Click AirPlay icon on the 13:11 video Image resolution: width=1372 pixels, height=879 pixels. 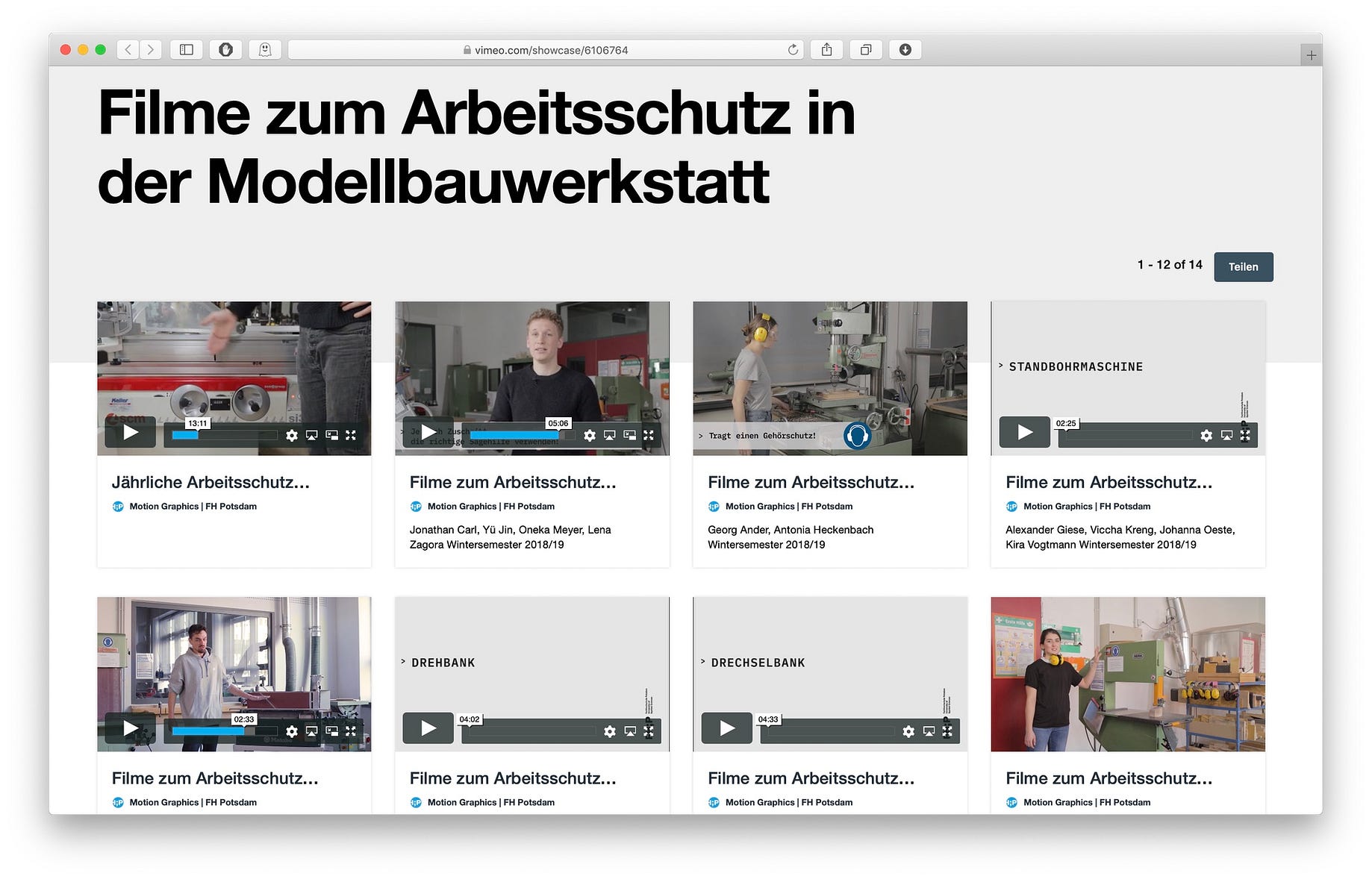click(x=312, y=435)
